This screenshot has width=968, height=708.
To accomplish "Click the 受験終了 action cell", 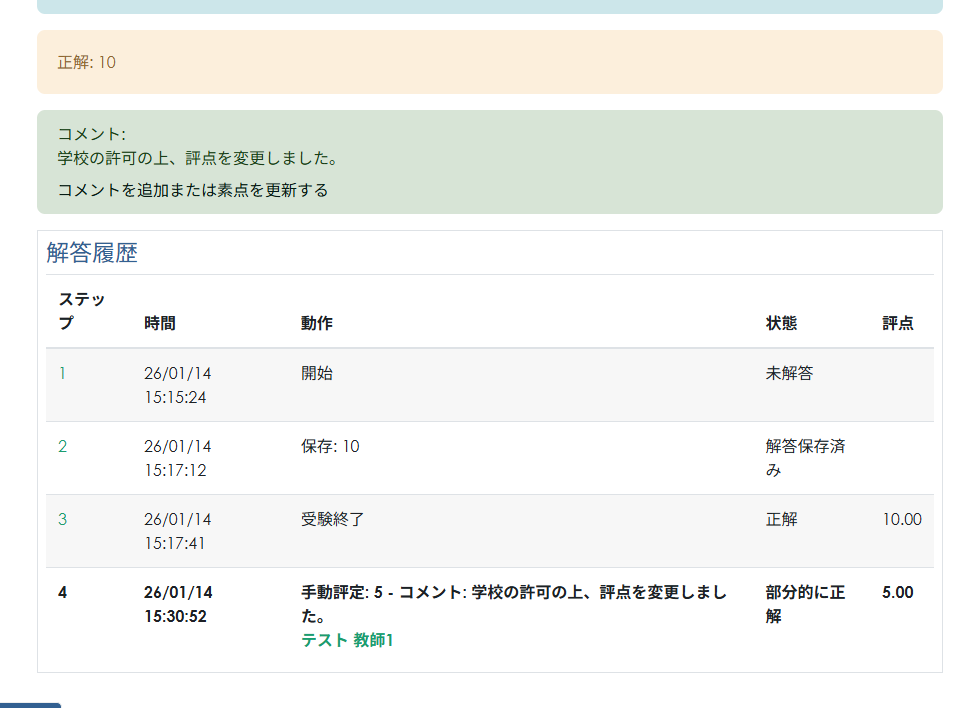I will tap(332, 519).
